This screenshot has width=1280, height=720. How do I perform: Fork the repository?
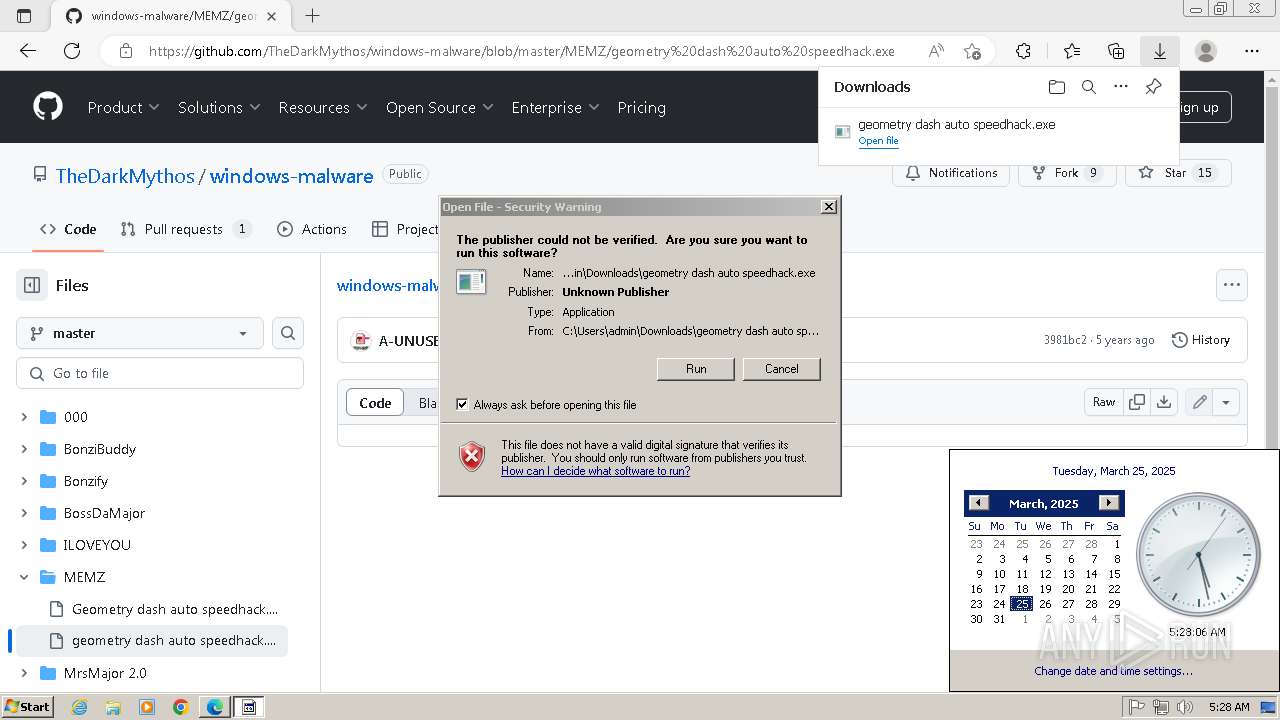point(1066,173)
